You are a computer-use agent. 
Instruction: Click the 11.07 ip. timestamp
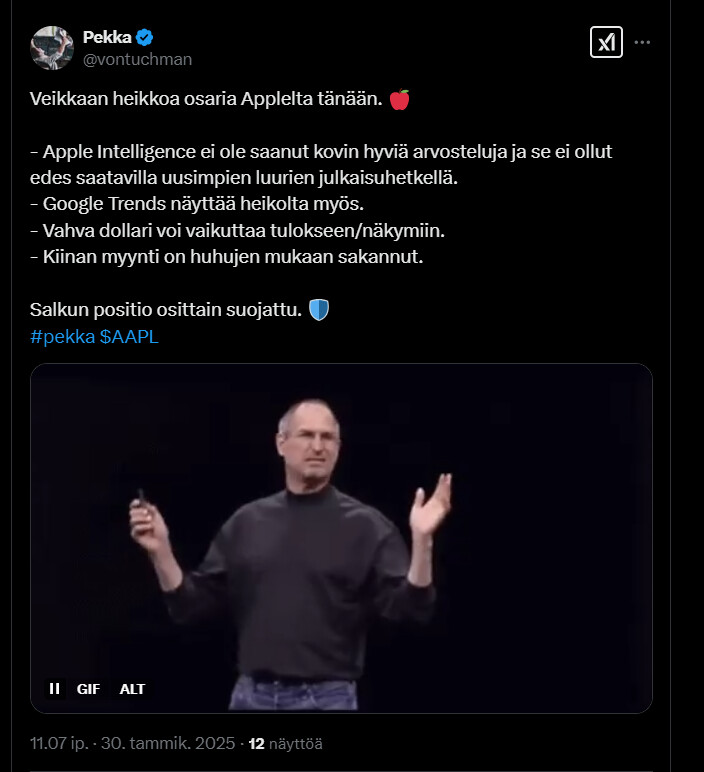59,743
